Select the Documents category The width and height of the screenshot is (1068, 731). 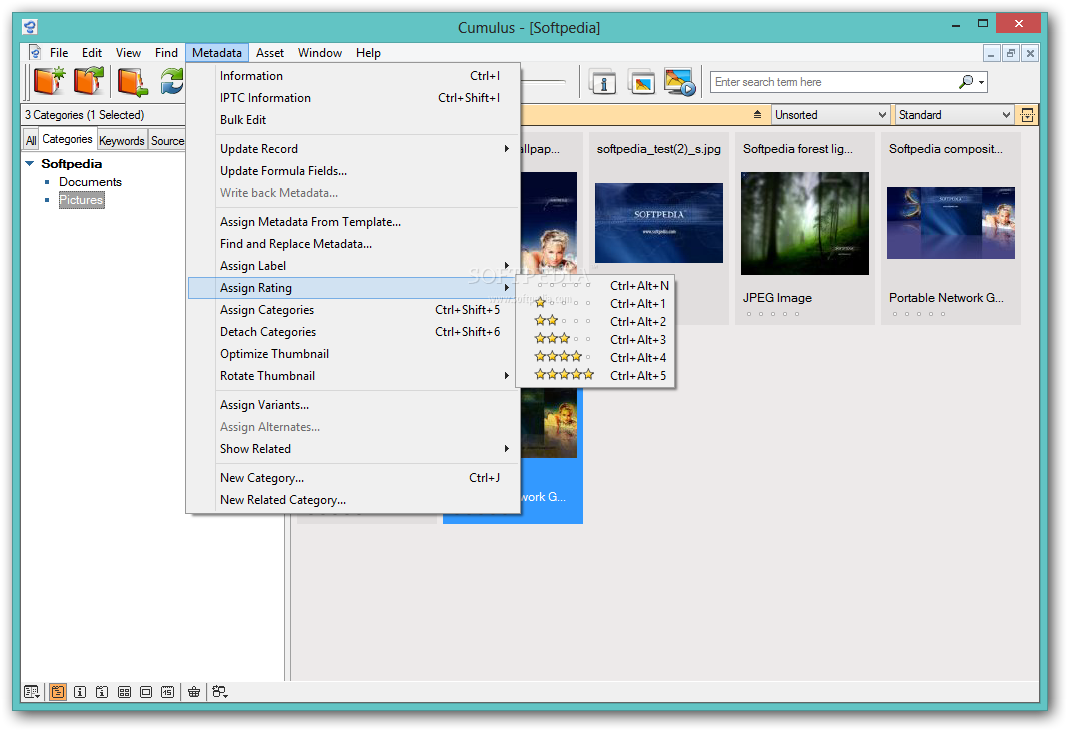pos(90,182)
